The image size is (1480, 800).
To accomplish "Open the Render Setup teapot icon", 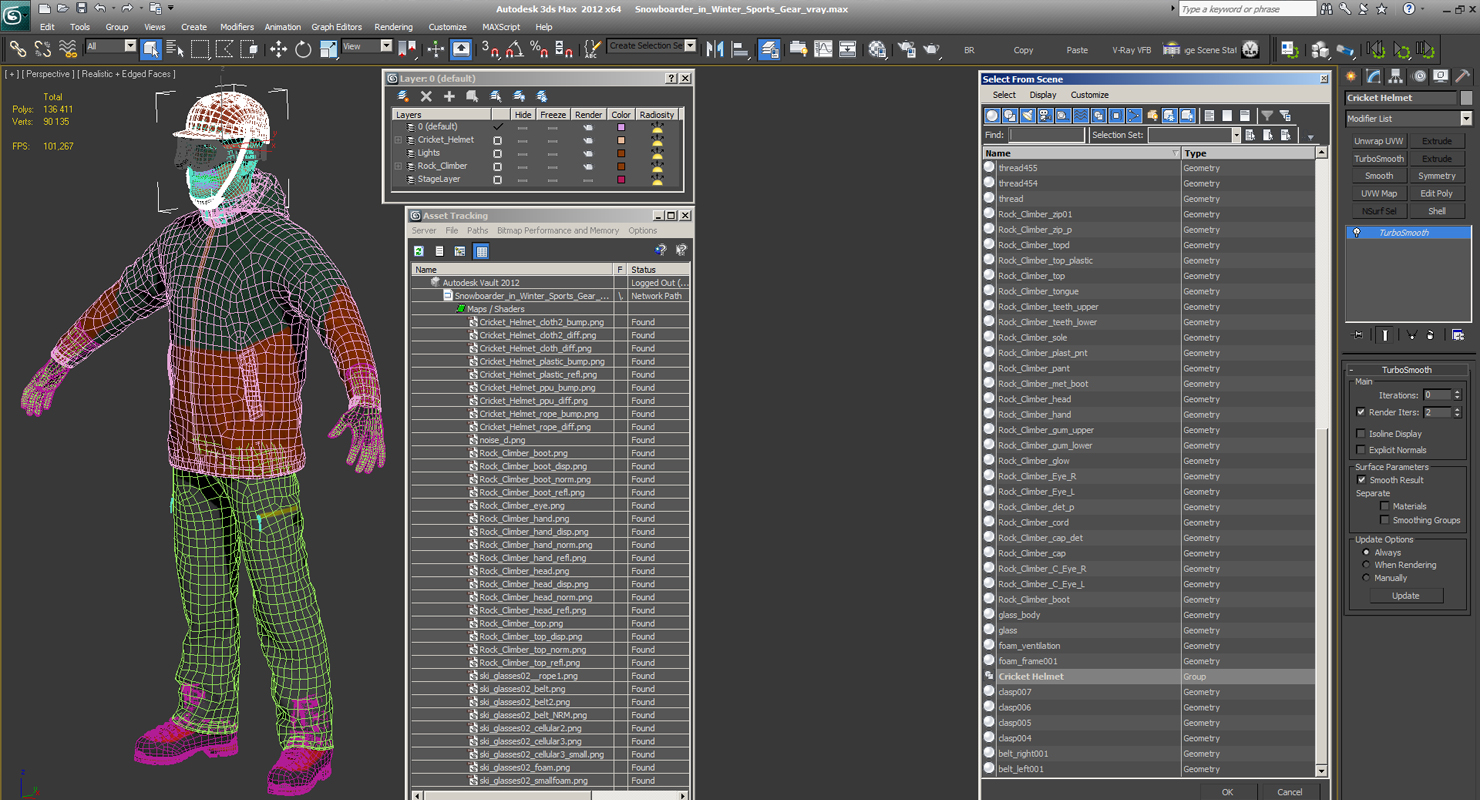I will (x=907, y=49).
